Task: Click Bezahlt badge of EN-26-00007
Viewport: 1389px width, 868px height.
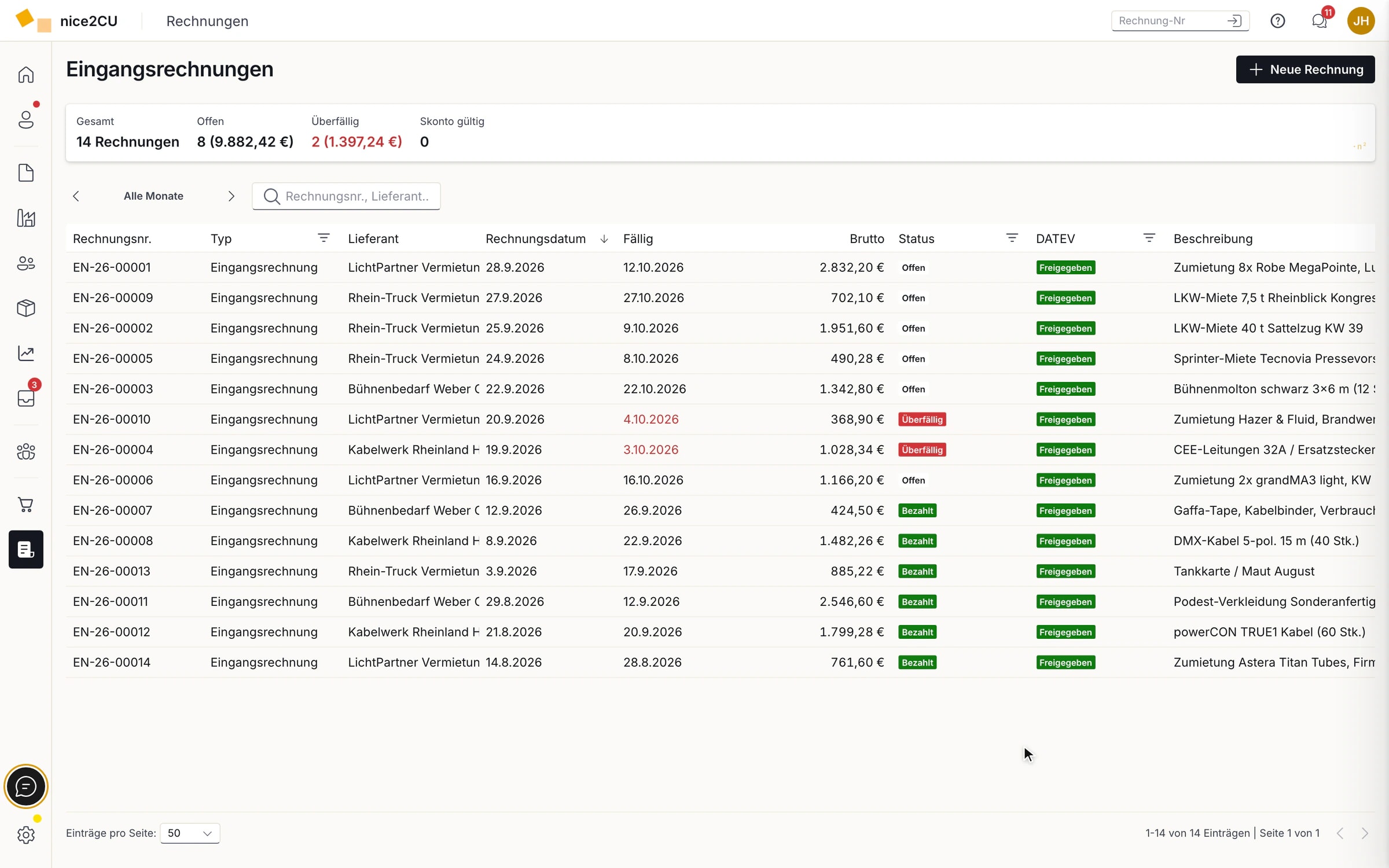Action: [x=917, y=510]
